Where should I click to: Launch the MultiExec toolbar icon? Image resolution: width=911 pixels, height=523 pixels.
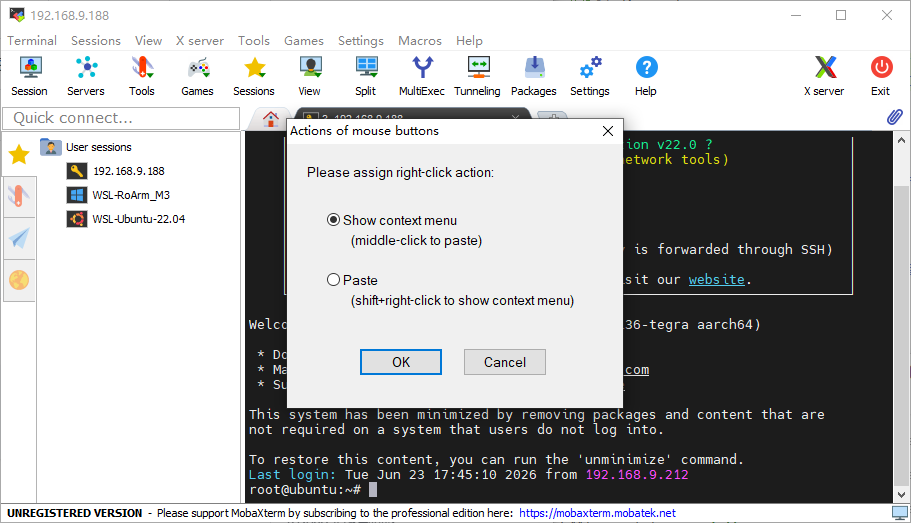tap(422, 76)
